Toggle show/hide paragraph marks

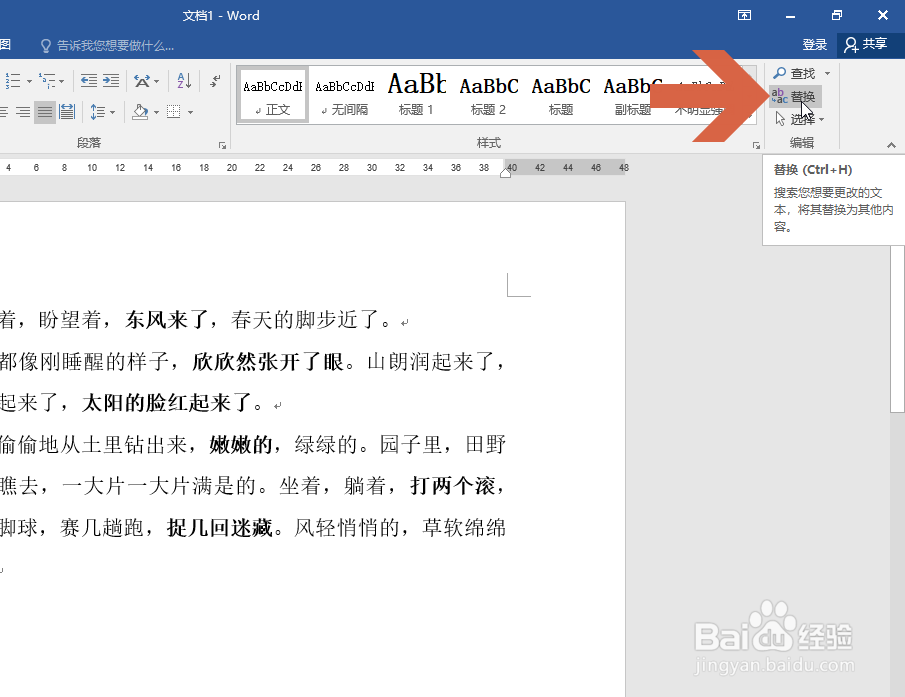215,81
